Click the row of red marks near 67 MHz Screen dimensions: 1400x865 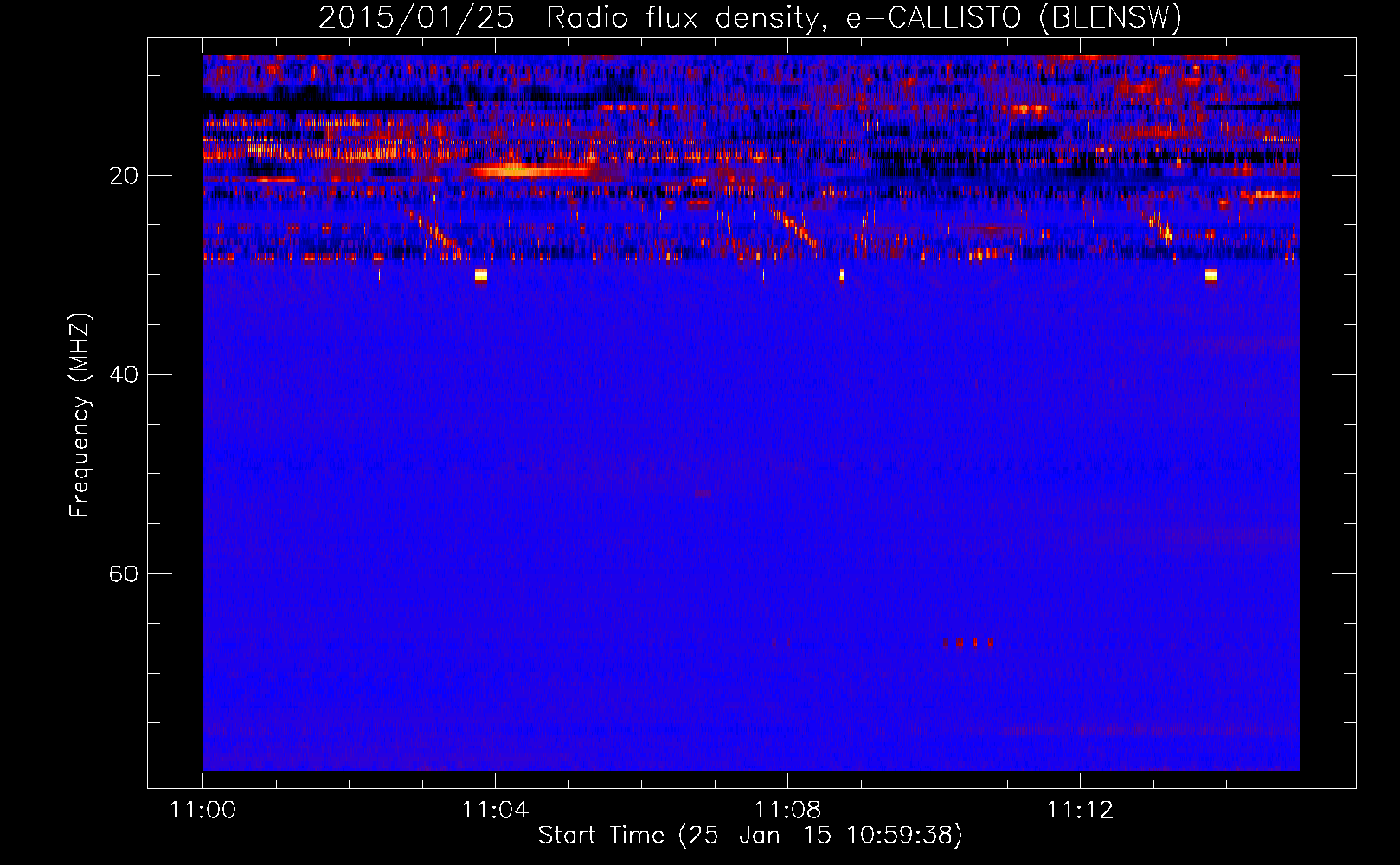click(x=967, y=643)
